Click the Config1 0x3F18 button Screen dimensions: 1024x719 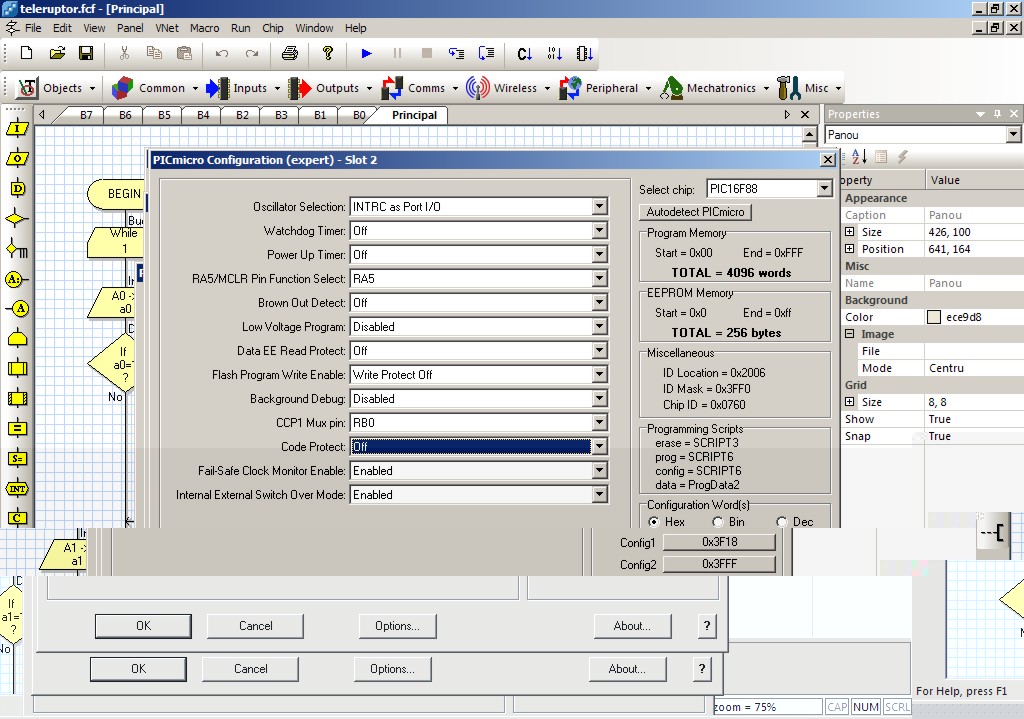(719, 542)
